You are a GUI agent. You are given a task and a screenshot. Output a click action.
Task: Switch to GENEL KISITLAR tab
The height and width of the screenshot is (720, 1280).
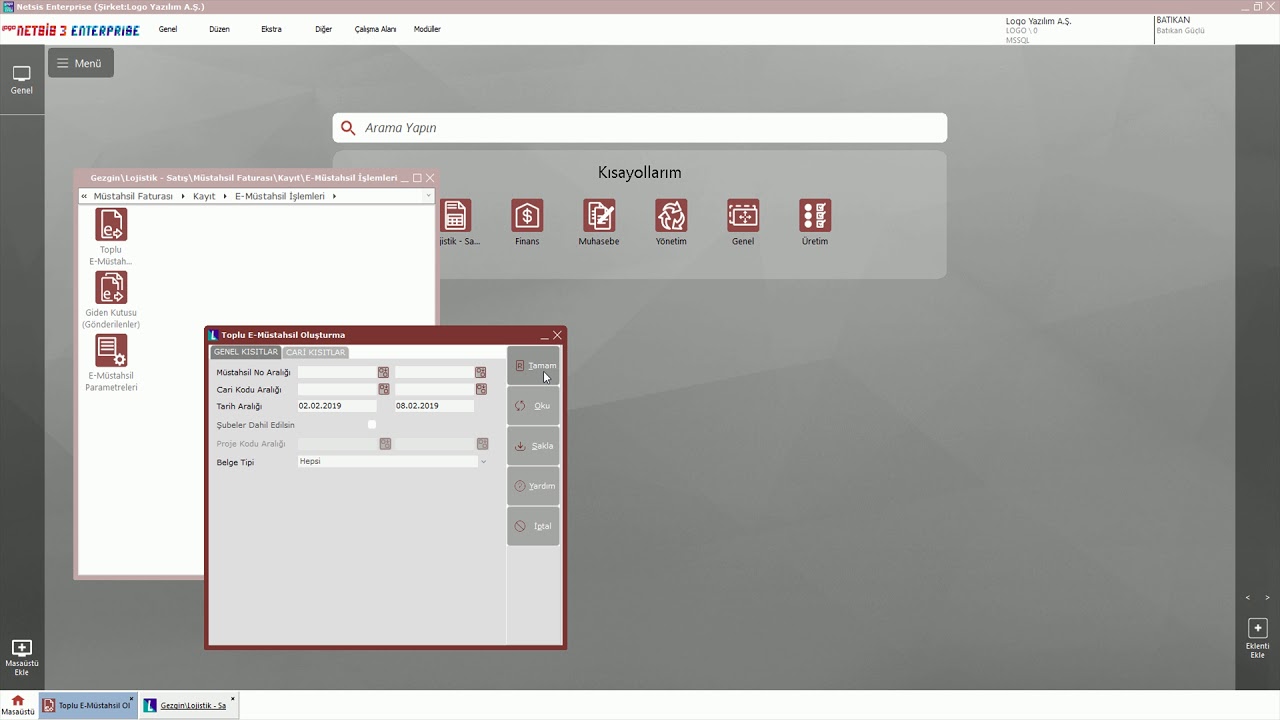[246, 352]
